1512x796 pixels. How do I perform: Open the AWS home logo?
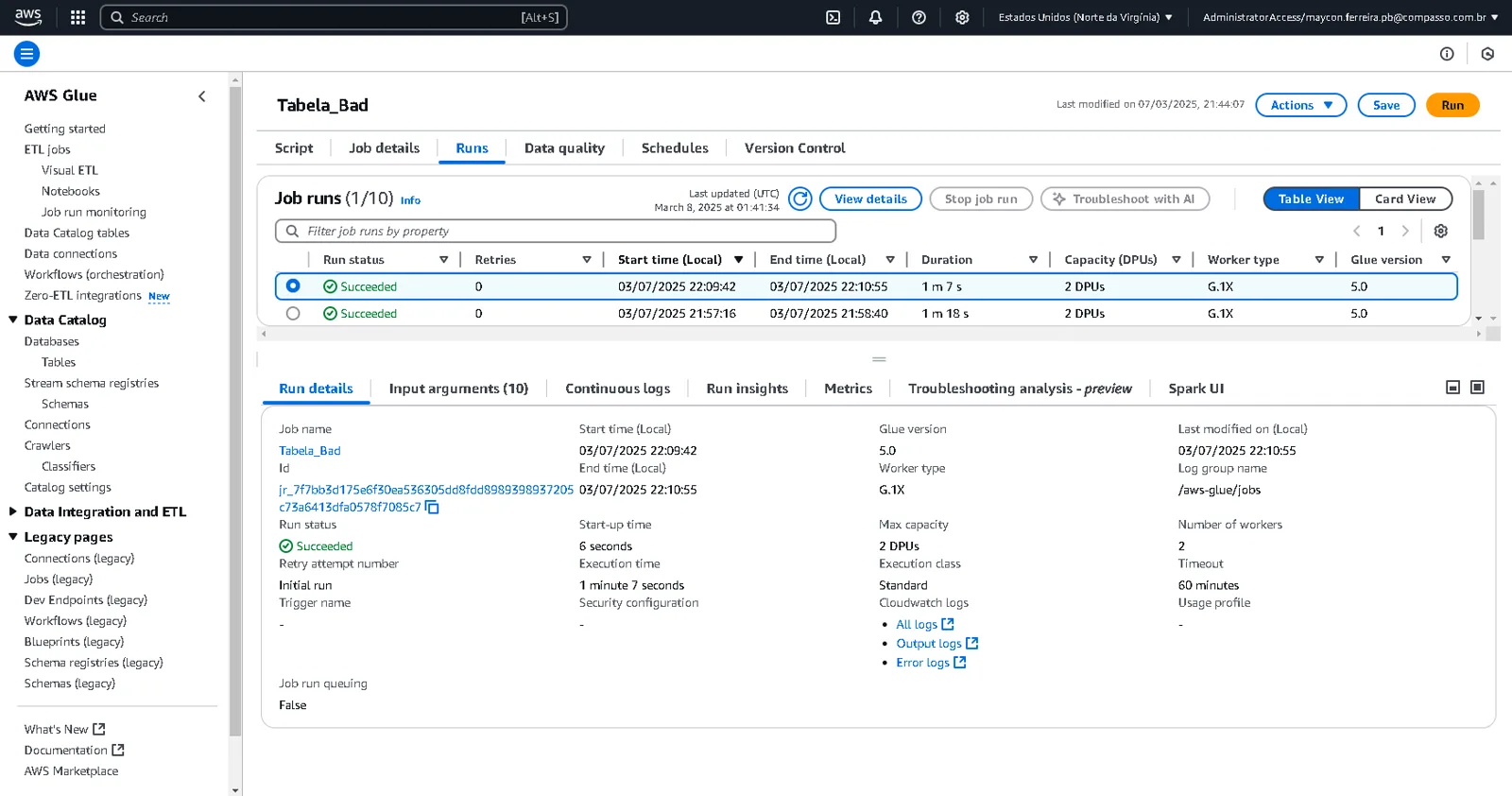28,17
